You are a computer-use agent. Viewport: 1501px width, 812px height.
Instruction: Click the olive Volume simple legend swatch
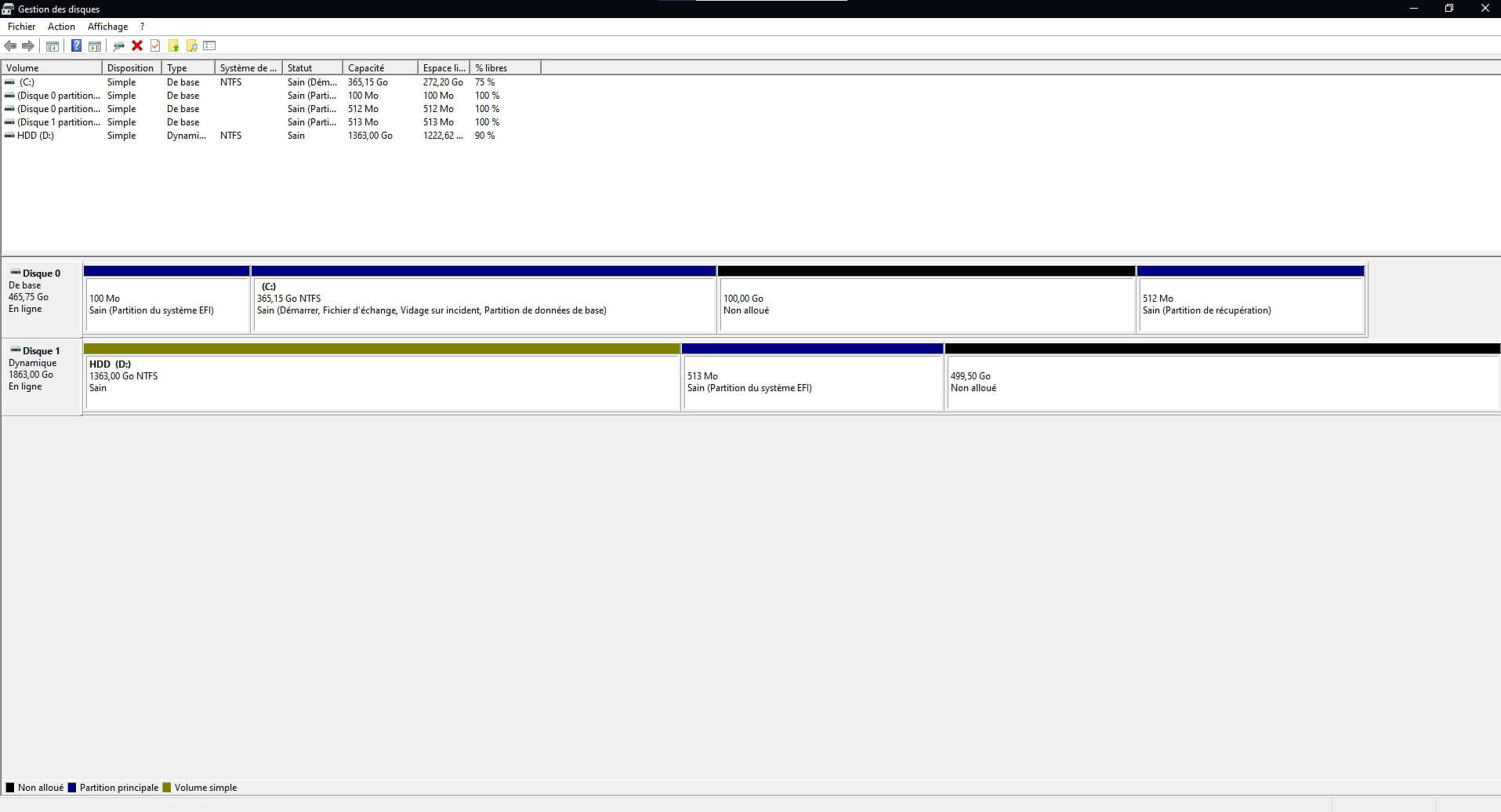click(166, 788)
